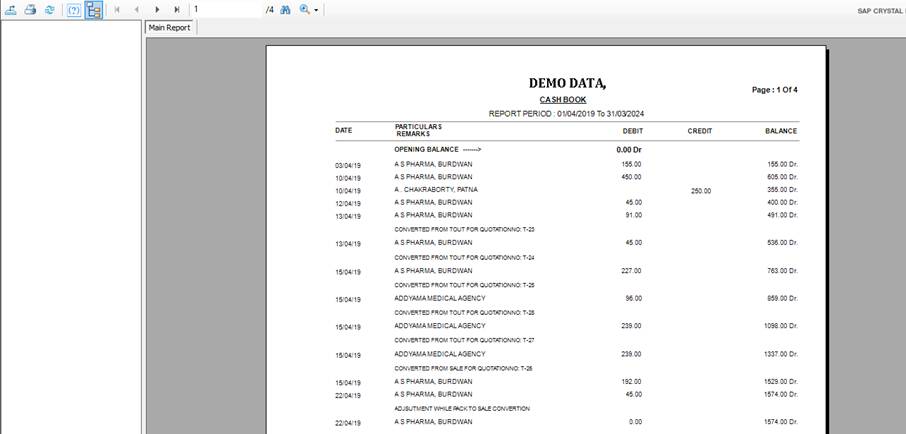Image resolution: width=906 pixels, height=434 pixels.
Task: Toggle the parameter panel button
Action: pos(74,9)
